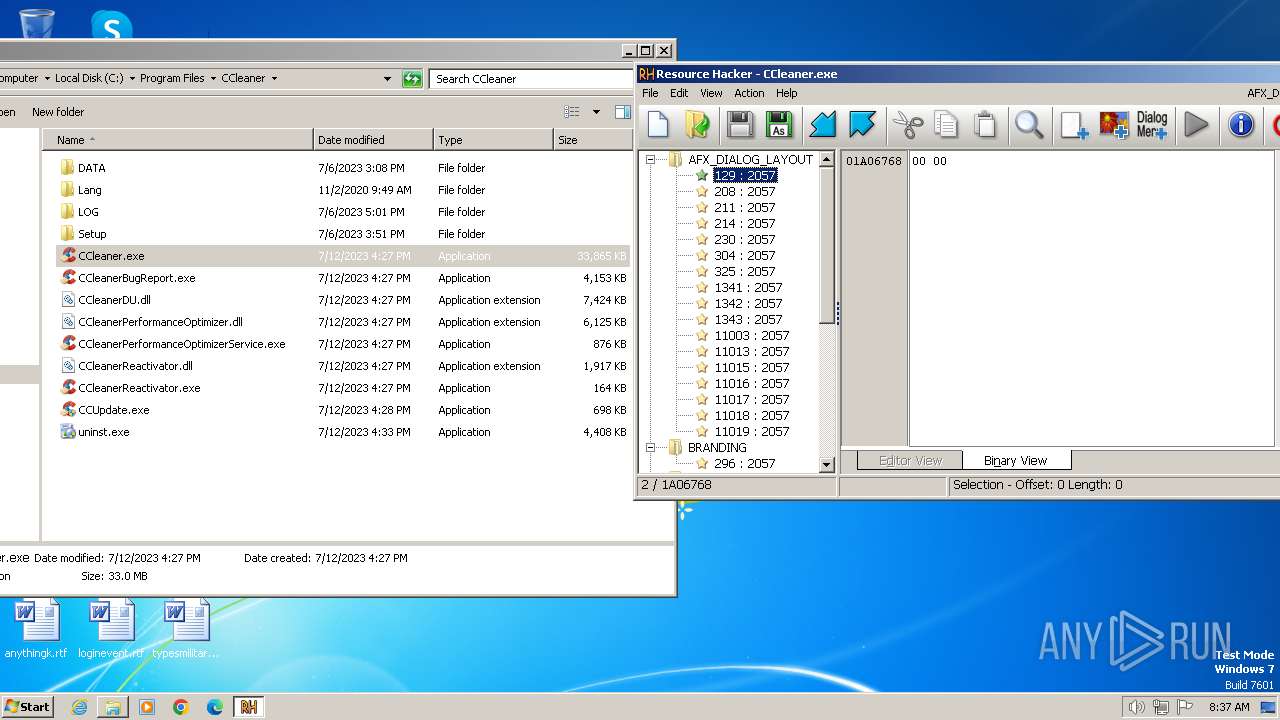This screenshot has height=720, width=1280.
Task: Click the Resource Hacker taskbar button
Action: (x=248, y=707)
